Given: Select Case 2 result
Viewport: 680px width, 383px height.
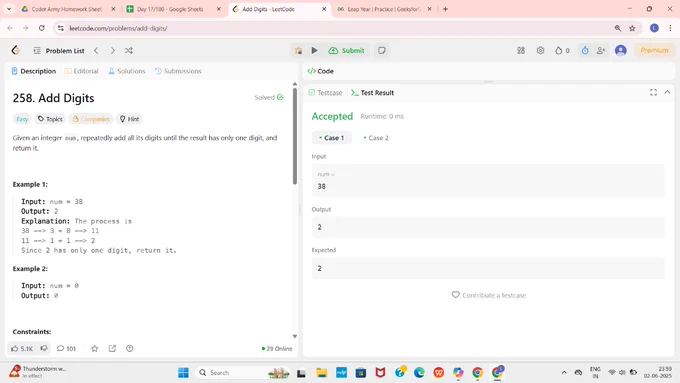Looking at the screenshot, I should [376, 138].
